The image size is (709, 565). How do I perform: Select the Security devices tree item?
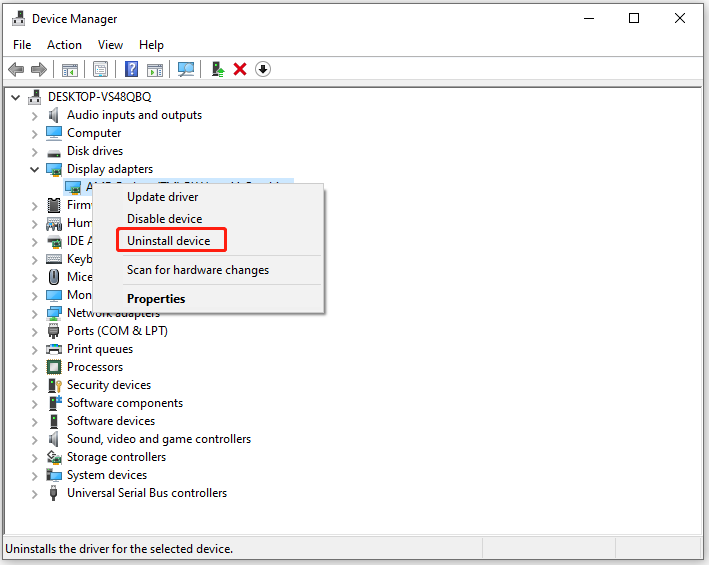pyautogui.click(x=109, y=385)
